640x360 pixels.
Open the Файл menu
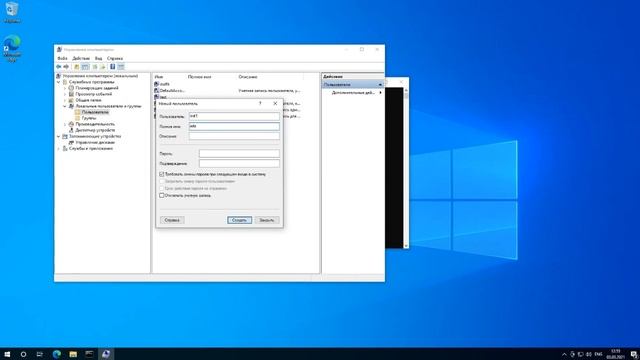coord(62,58)
